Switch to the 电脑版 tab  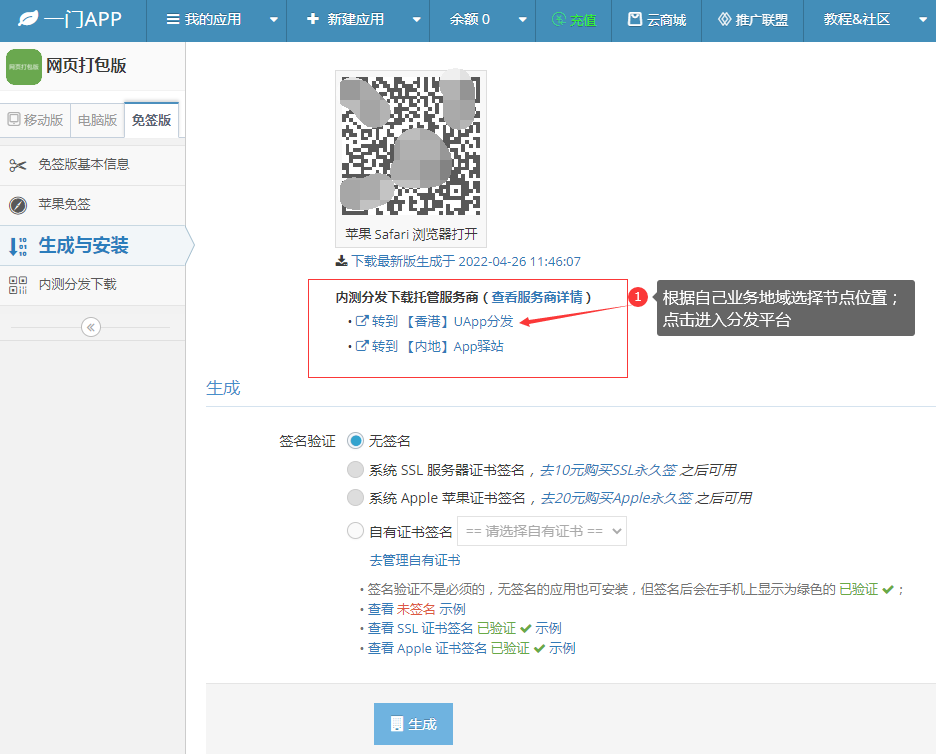pos(97,120)
